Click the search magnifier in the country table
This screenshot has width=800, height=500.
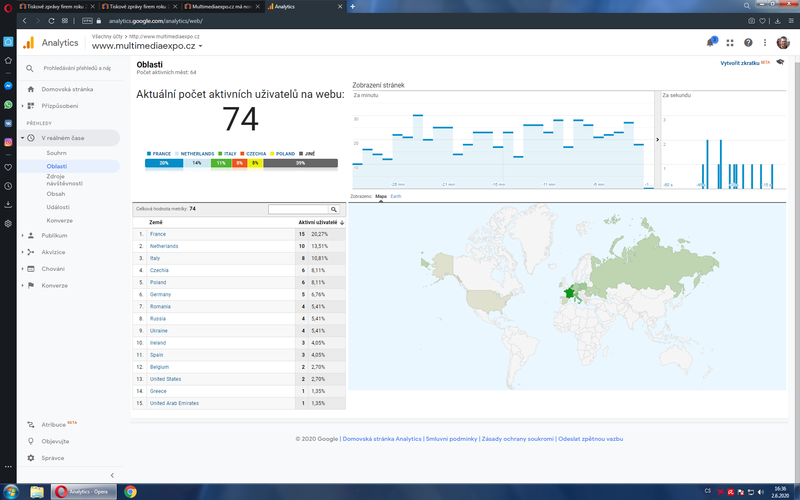tap(334, 209)
